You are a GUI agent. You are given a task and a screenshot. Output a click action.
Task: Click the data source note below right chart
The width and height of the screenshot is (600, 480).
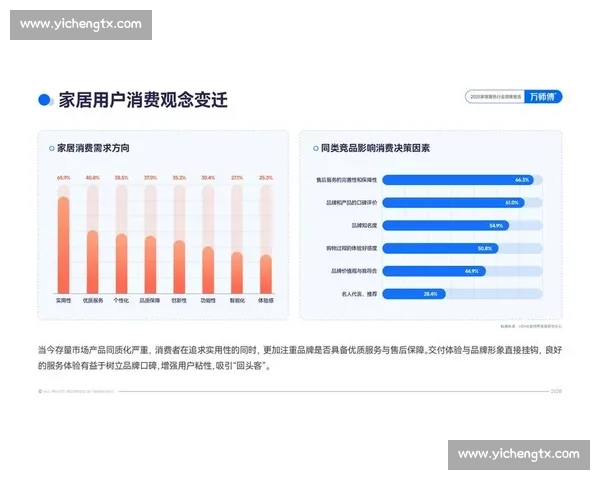click(531, 326)
